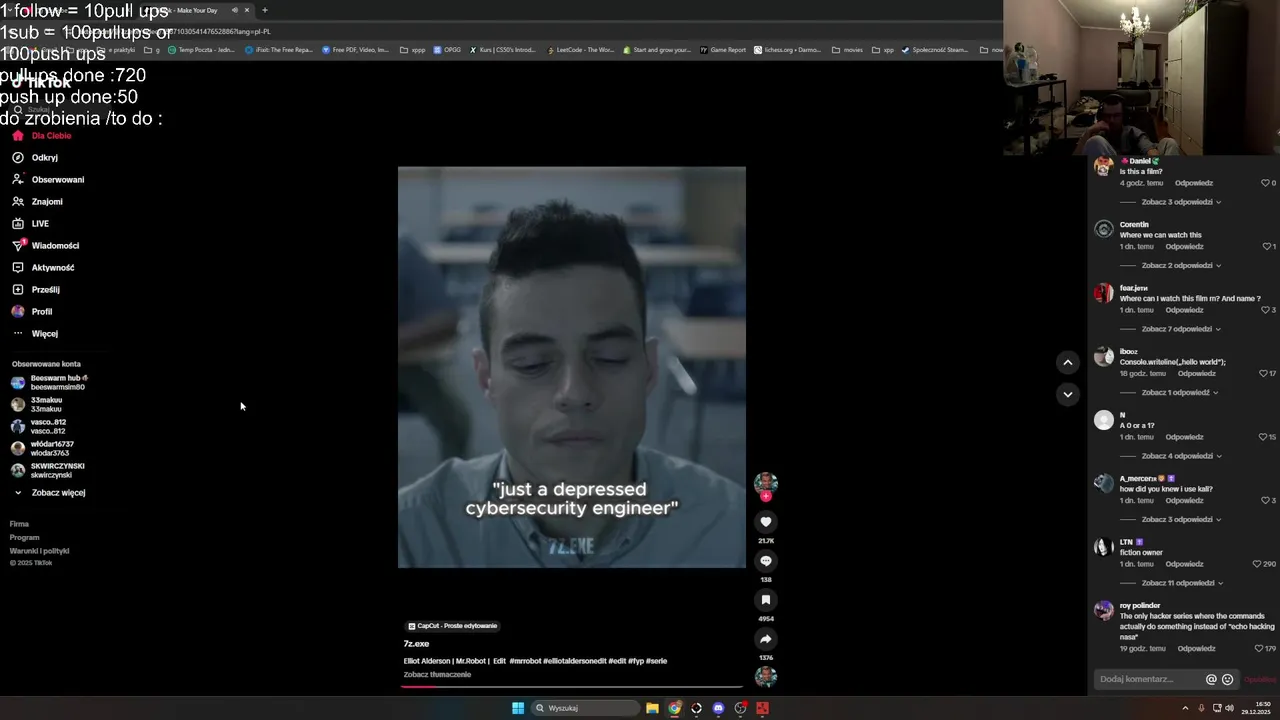This screenshot has width=1280, height=720.
Task: Like roy polinder's comment
Action: 1259,648
